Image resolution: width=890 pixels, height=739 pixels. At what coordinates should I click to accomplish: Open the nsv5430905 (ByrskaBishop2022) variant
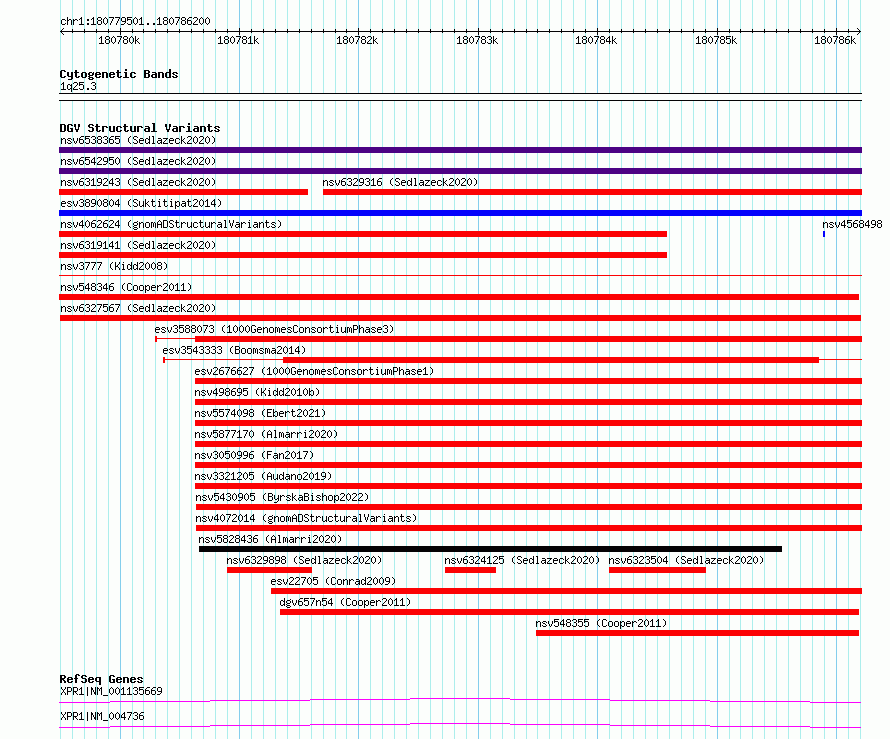coord(282,497)
